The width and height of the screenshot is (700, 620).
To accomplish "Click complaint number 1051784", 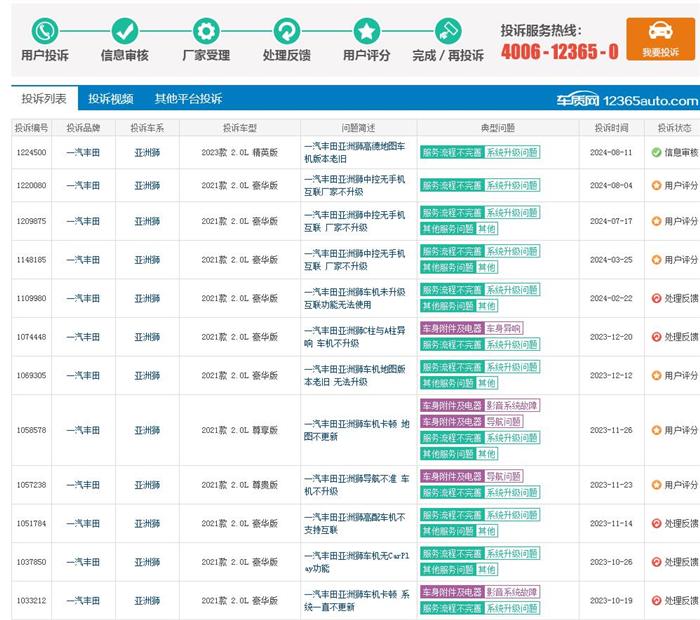I will [x=31, y=523].
